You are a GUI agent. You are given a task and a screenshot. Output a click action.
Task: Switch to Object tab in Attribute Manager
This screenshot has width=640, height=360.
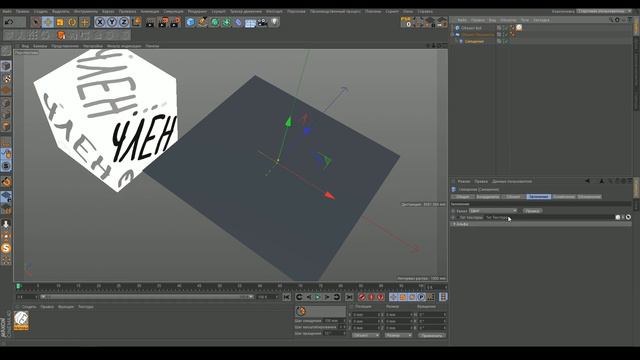pyautogui.click(x=513, y=197)
